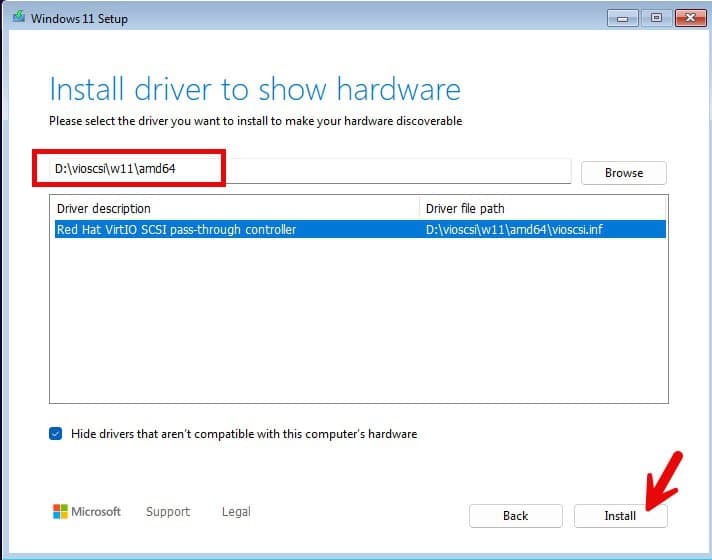The image size is (712, 560).
Task: Go Back to previous setup step
Action: 515,516
